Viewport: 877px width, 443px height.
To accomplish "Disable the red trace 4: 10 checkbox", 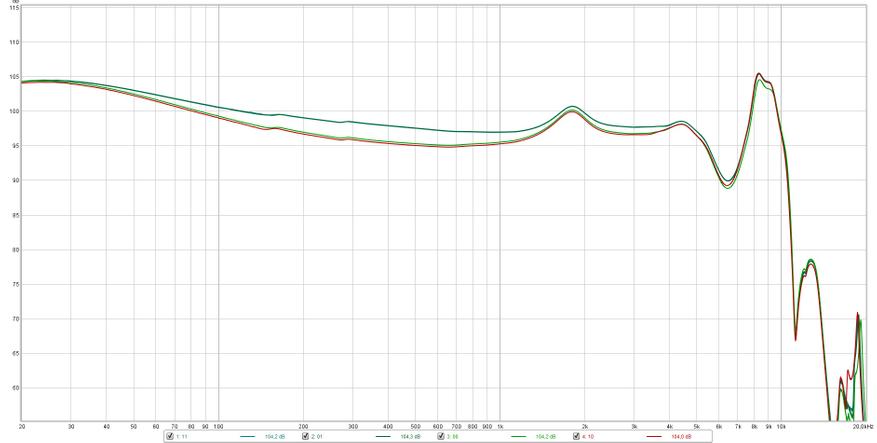I will coord(576,436).
